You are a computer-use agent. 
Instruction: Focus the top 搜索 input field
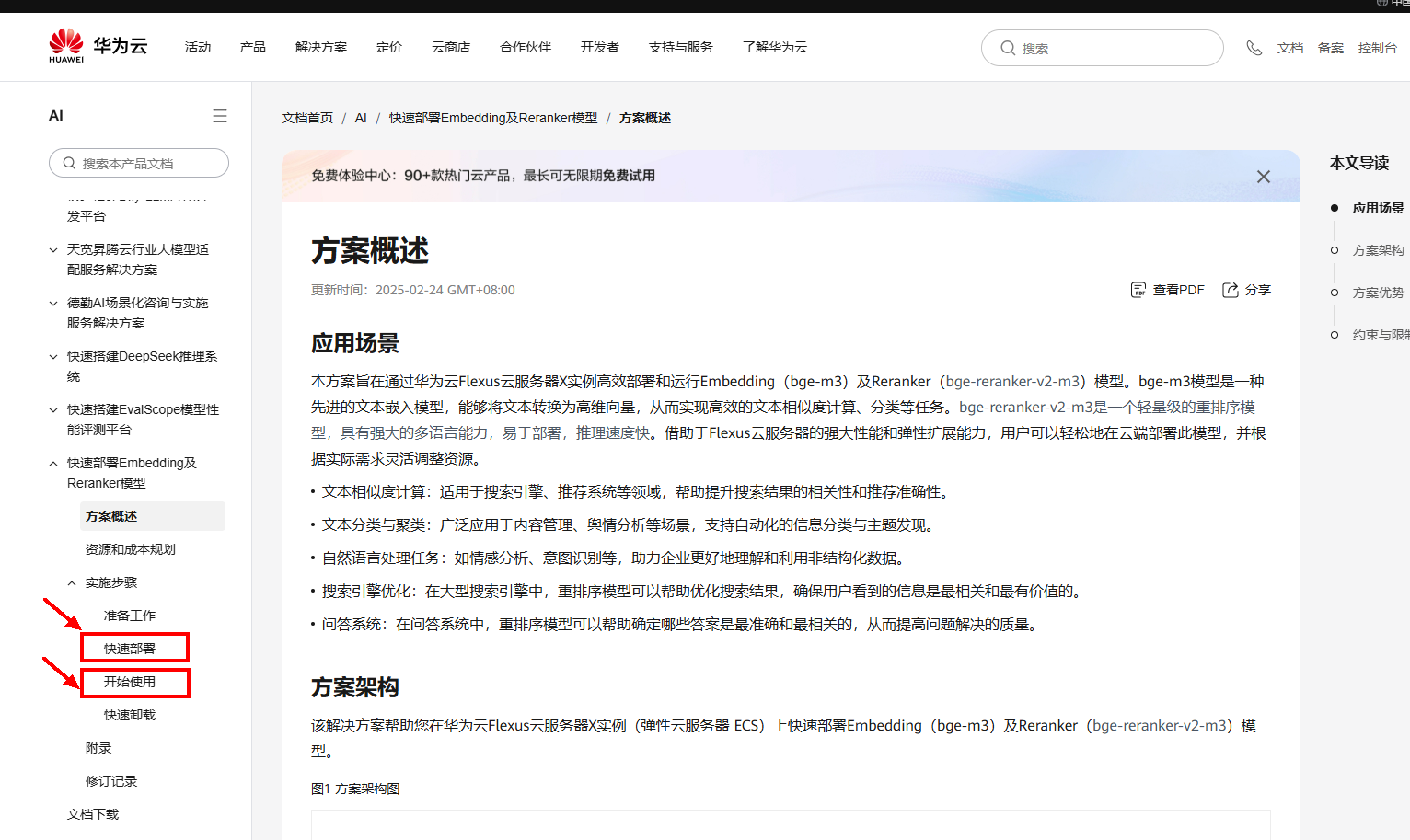point(1103,48)
